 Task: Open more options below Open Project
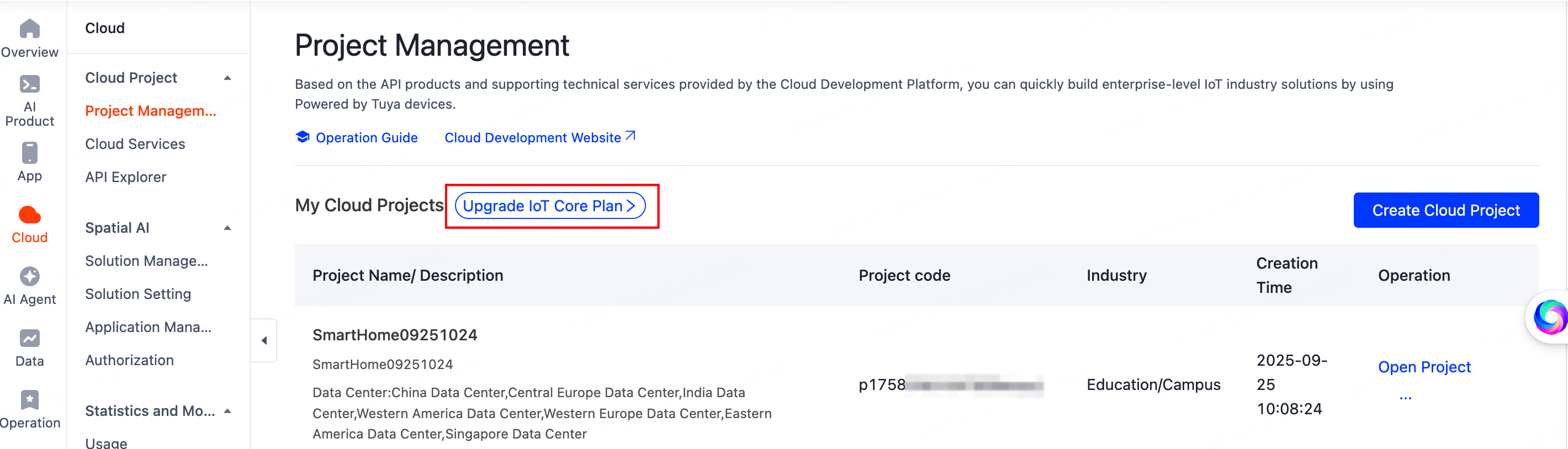pos(1405,397)
